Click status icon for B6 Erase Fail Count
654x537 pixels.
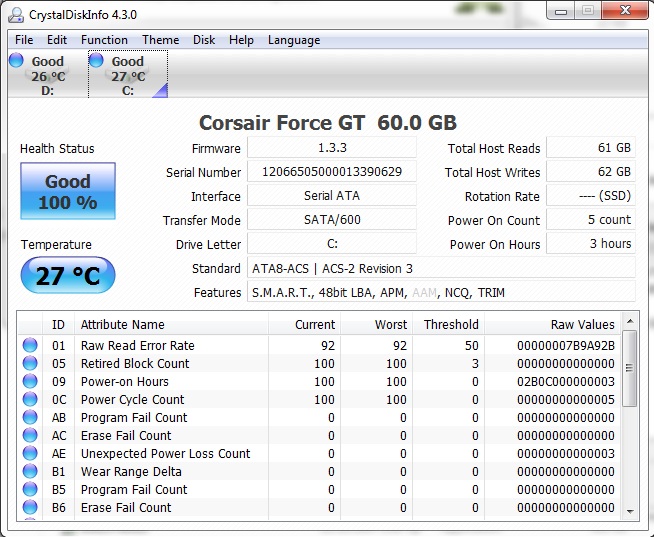[30, 507]
